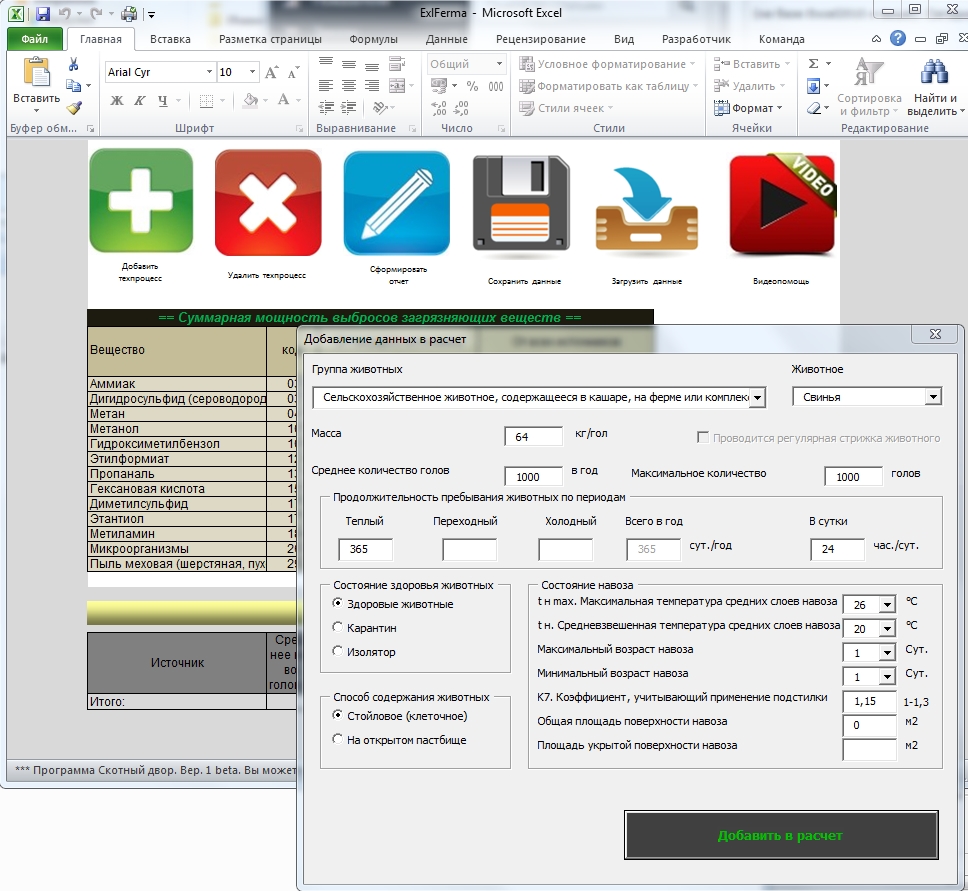This screenshot has height=891, width=968.
Task: Enable regular animal shearing checkbox
Action: click(x=703, y=437)
